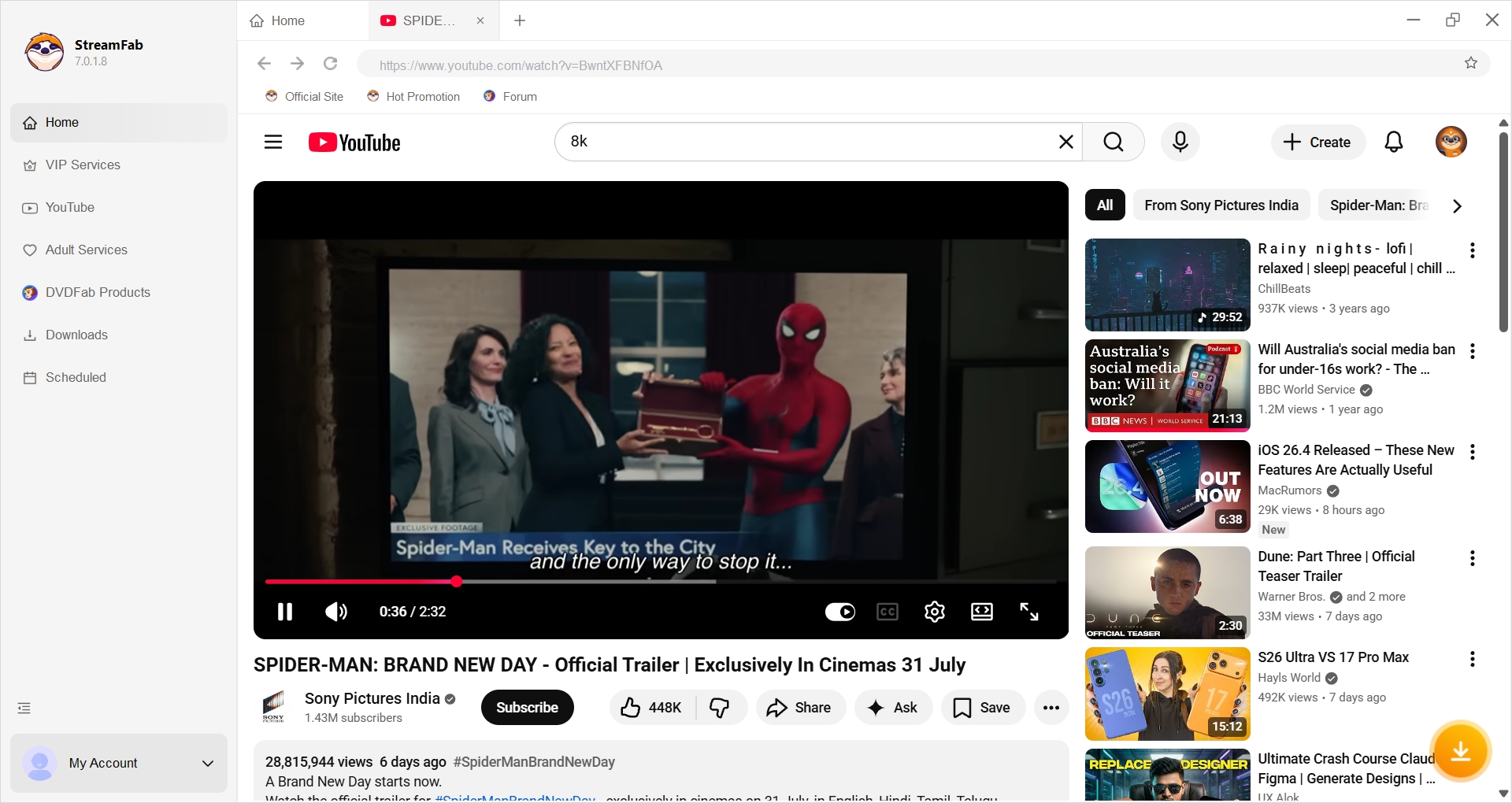
Task: Open VIP Services in the sidebar
Action: coord(82,165)
